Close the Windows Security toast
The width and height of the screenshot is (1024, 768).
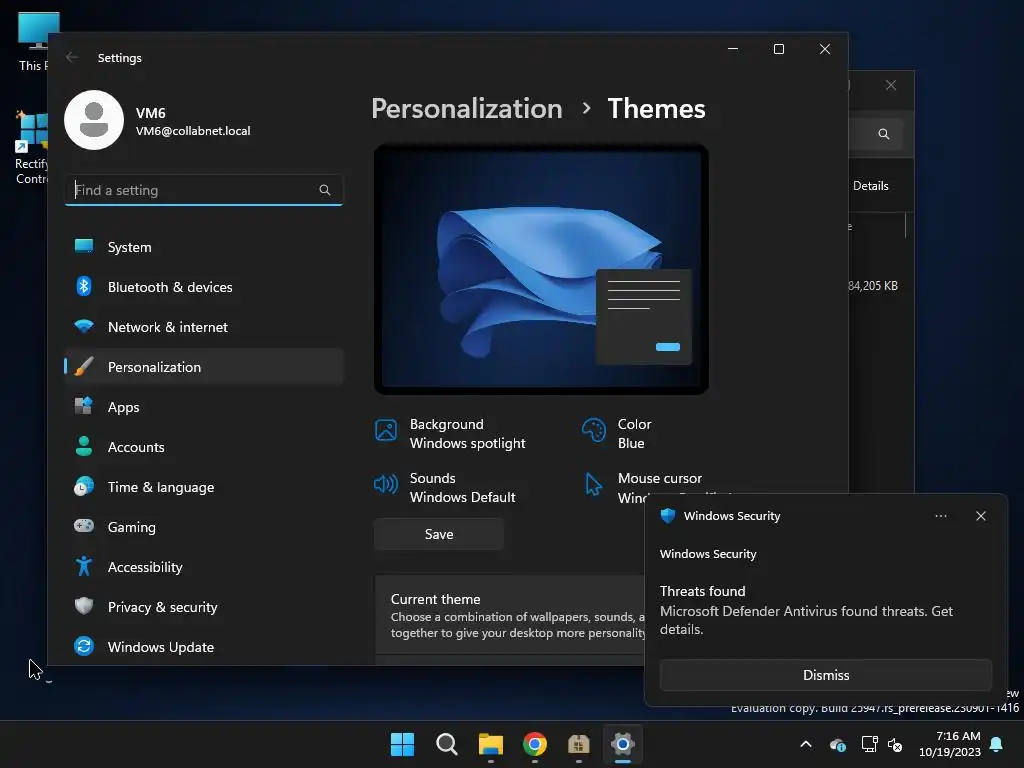[x=981, y=516]
